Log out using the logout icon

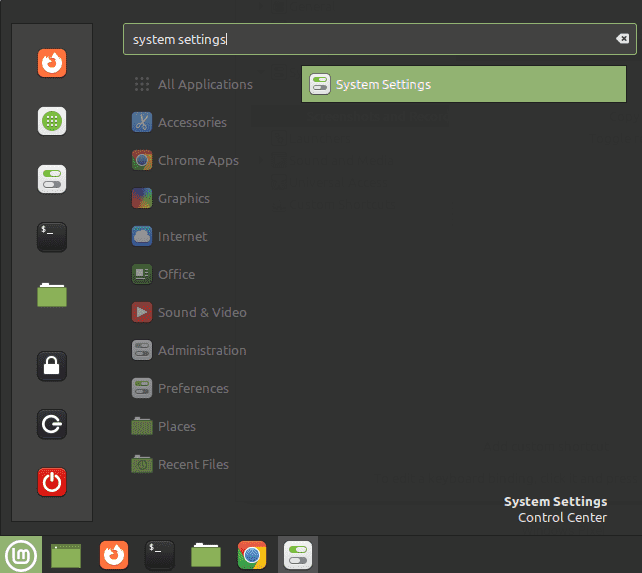pos(52,424)
